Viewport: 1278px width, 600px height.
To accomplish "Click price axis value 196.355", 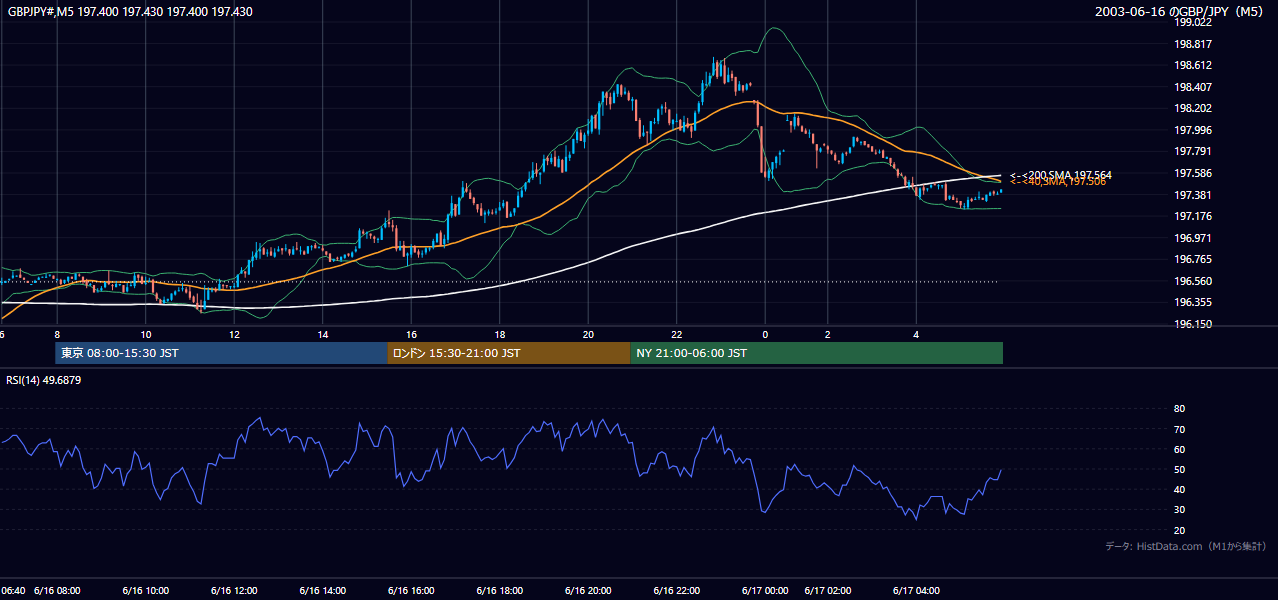I will pyautogui.click(x=1193, y=303).
